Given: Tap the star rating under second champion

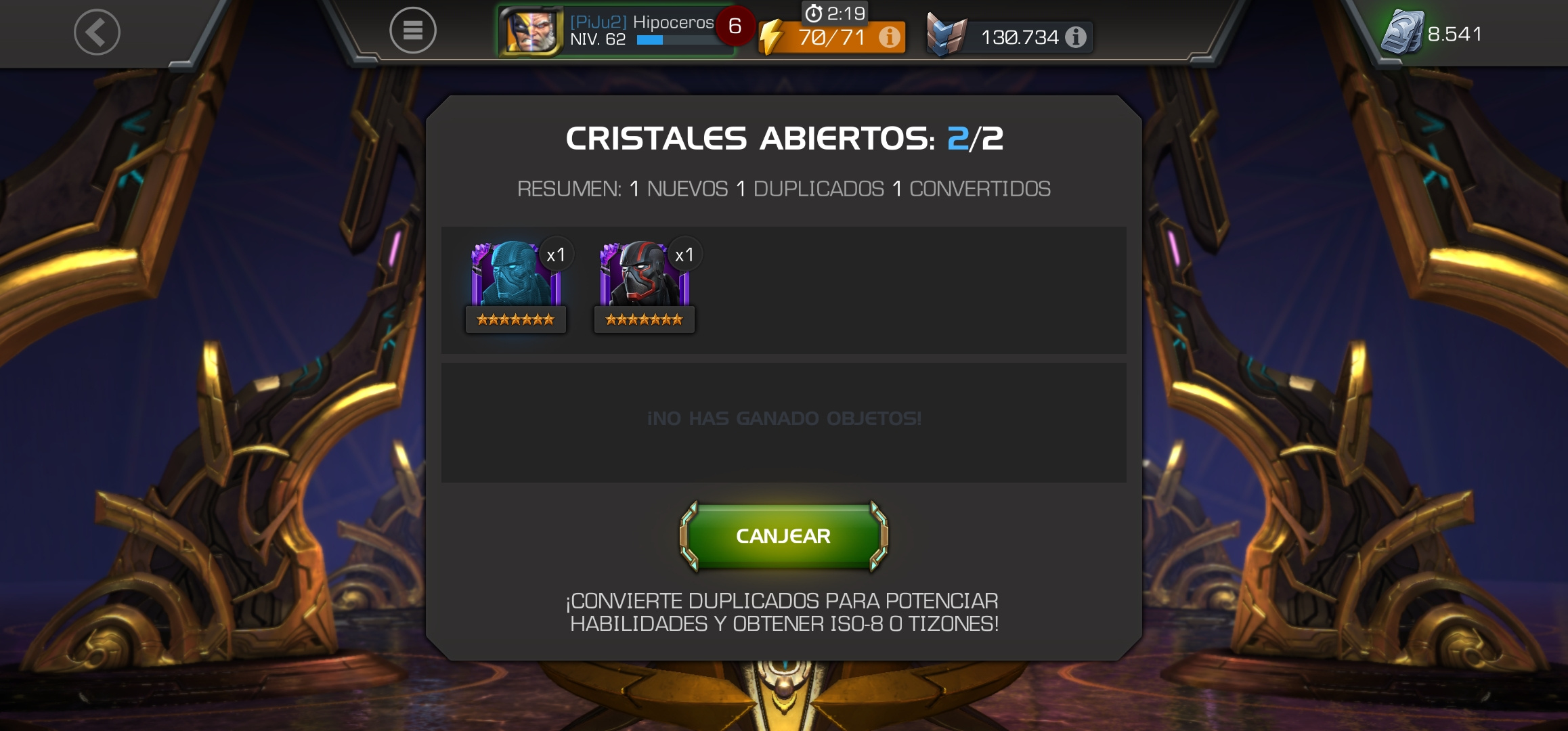Looking at the screenshot, I should pos(644,319).
